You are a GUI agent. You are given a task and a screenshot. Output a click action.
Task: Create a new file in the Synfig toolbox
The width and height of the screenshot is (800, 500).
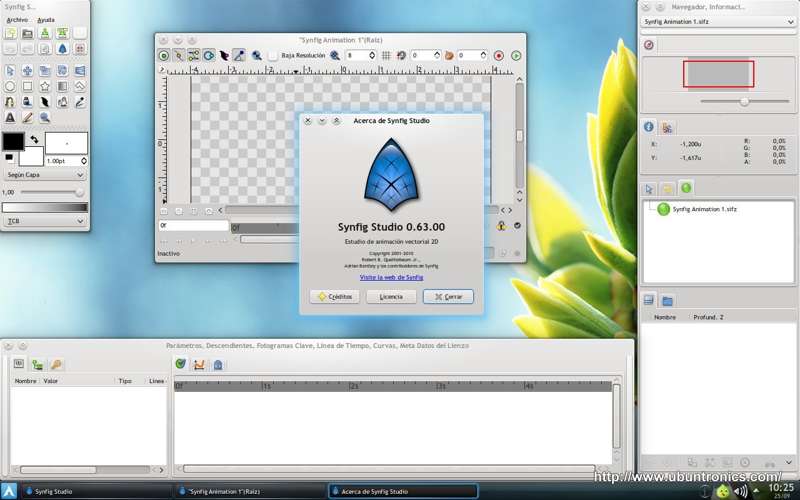pyautogui.click(x=10, y=33)
